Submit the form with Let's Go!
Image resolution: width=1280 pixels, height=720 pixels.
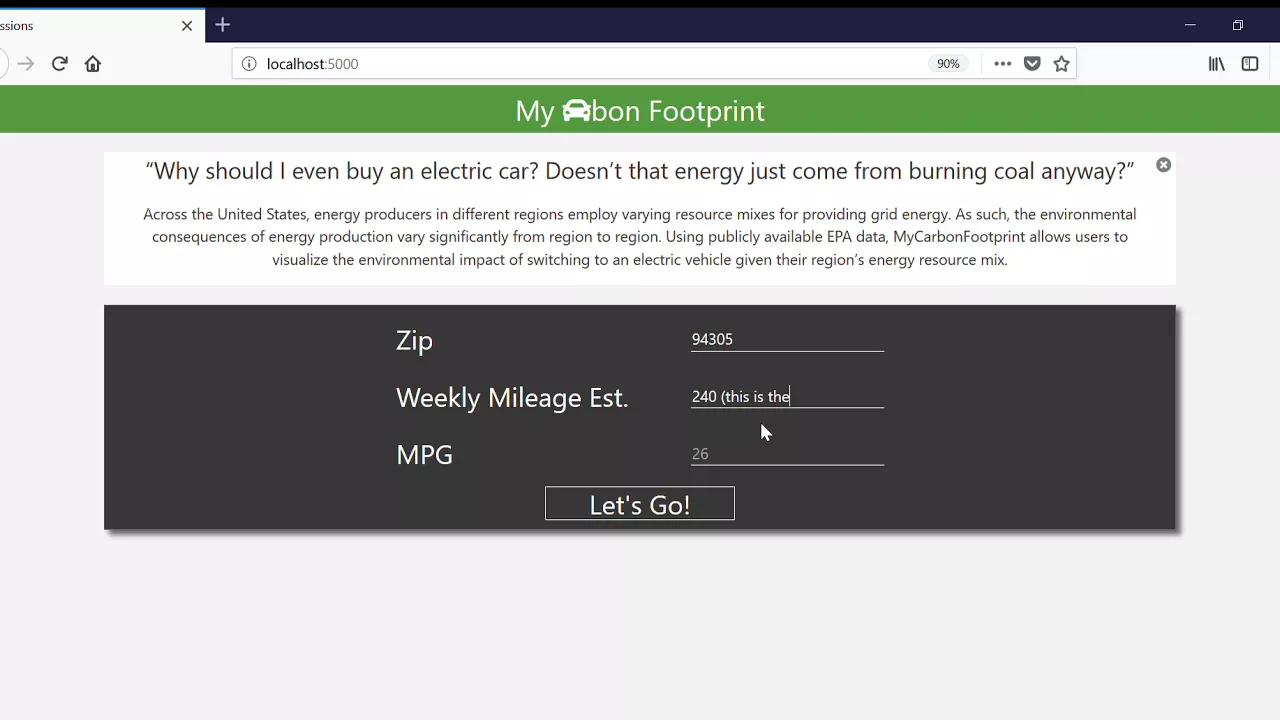(640, 504)
